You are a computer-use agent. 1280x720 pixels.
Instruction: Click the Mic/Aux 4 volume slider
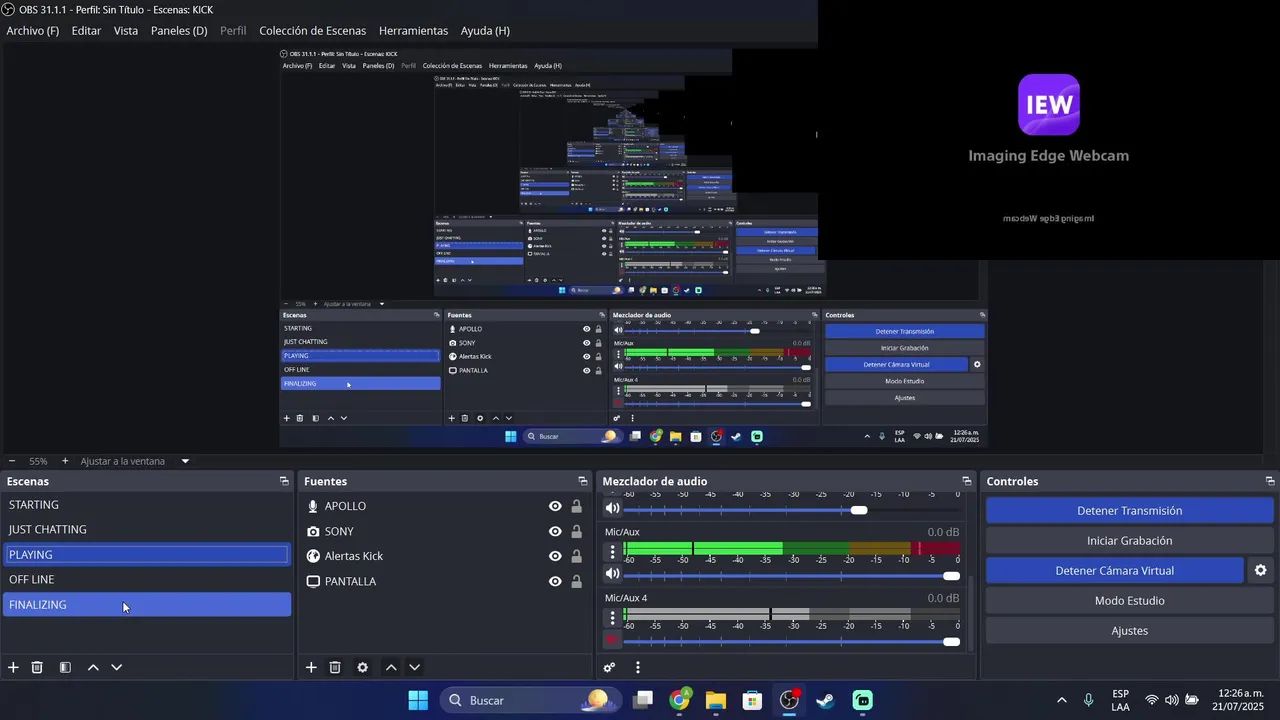792,641
